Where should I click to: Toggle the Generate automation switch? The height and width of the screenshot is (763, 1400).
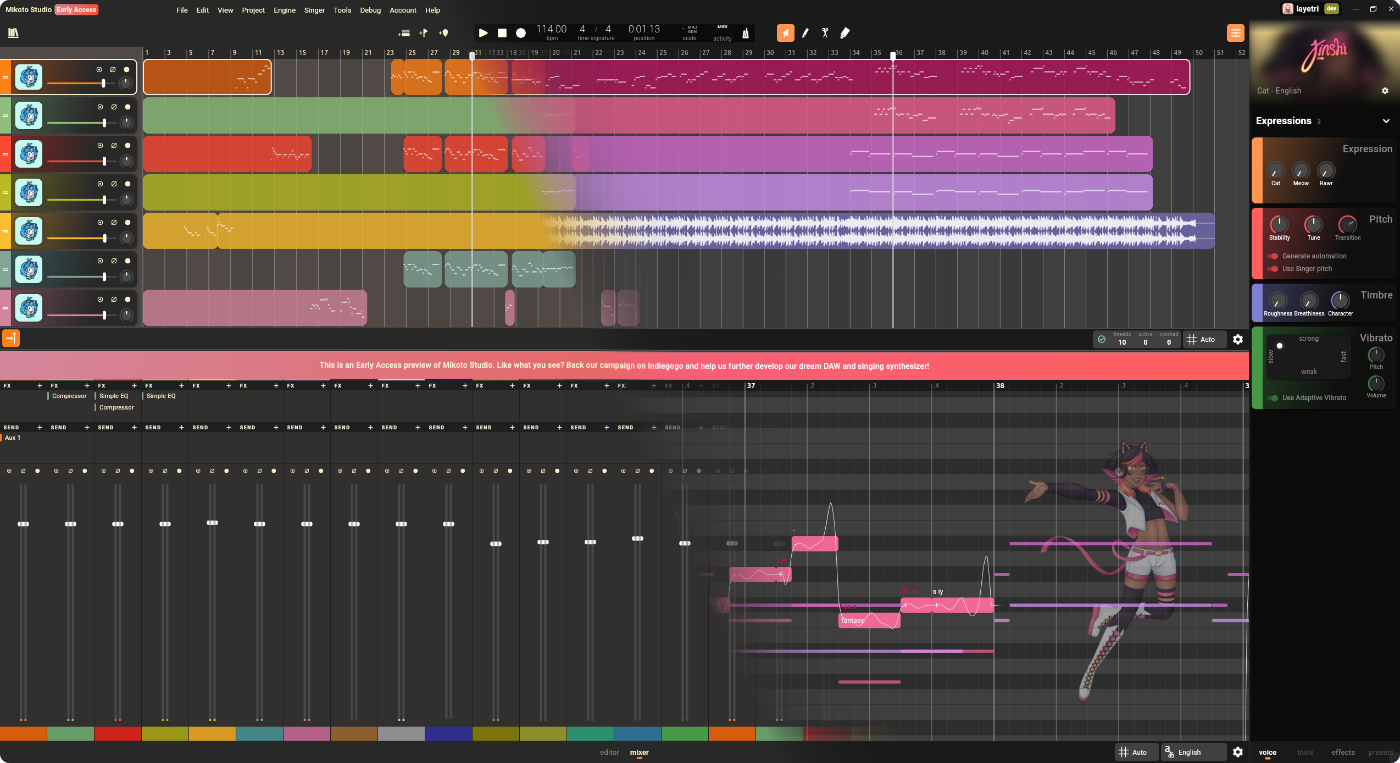pyautogui.click(x=1274, y=256)
